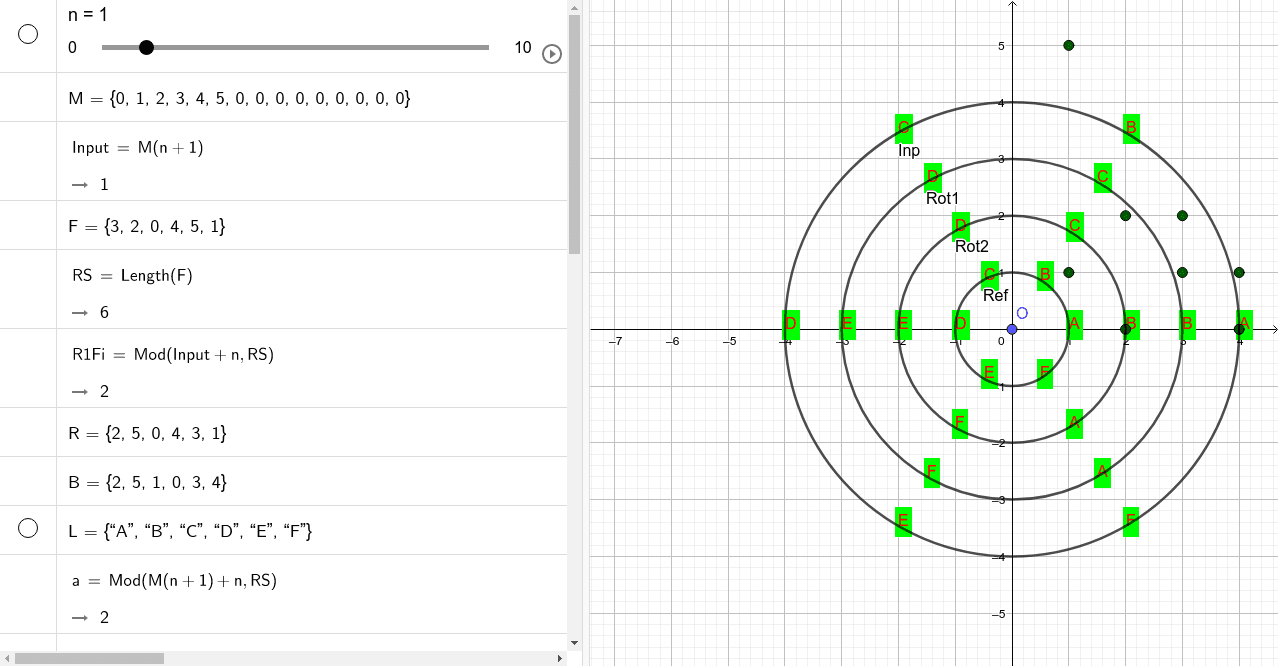Click the down arrow on vertical scrollbar
The height and width of the screenshot is (668, 1280).
point(574,643)
